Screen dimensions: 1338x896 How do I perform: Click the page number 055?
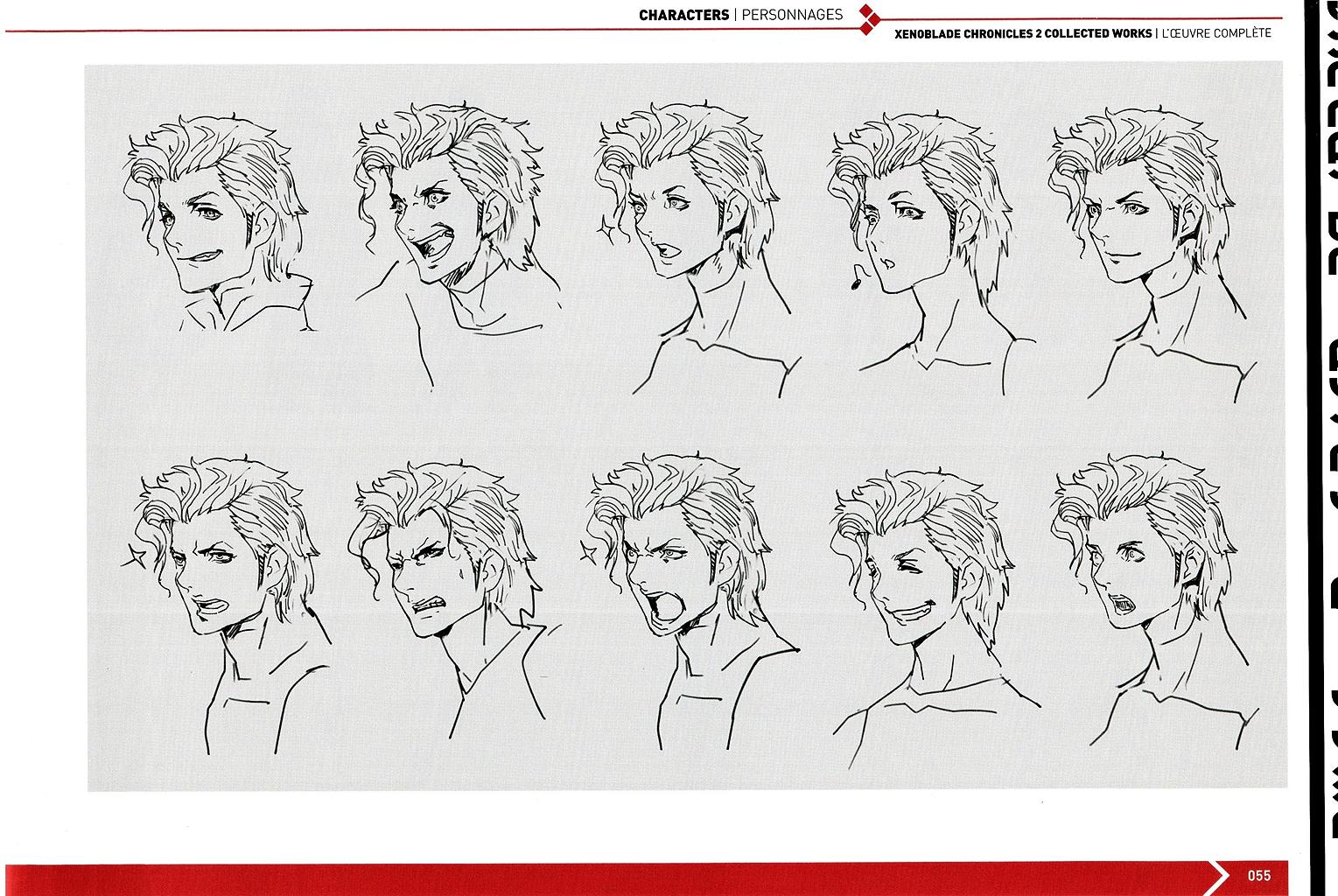[1259, 876]
